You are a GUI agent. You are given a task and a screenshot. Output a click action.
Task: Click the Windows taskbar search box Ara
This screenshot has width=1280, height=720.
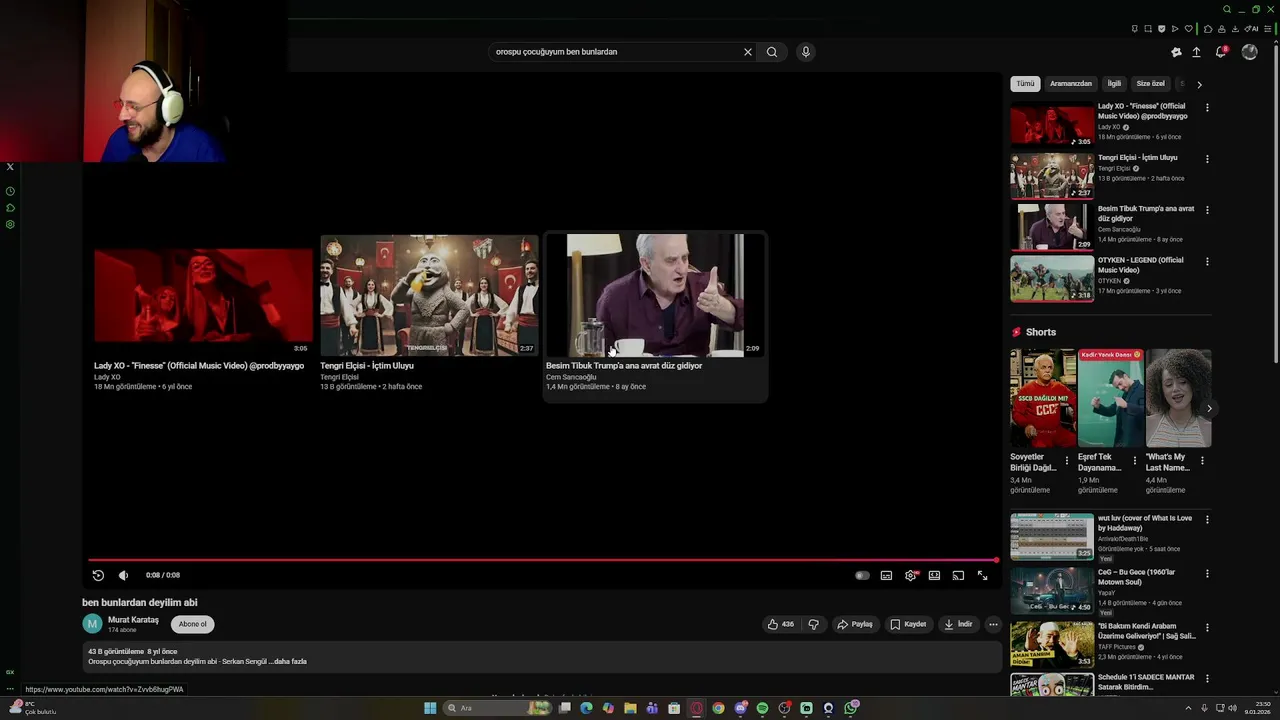(x=497, y=708)
